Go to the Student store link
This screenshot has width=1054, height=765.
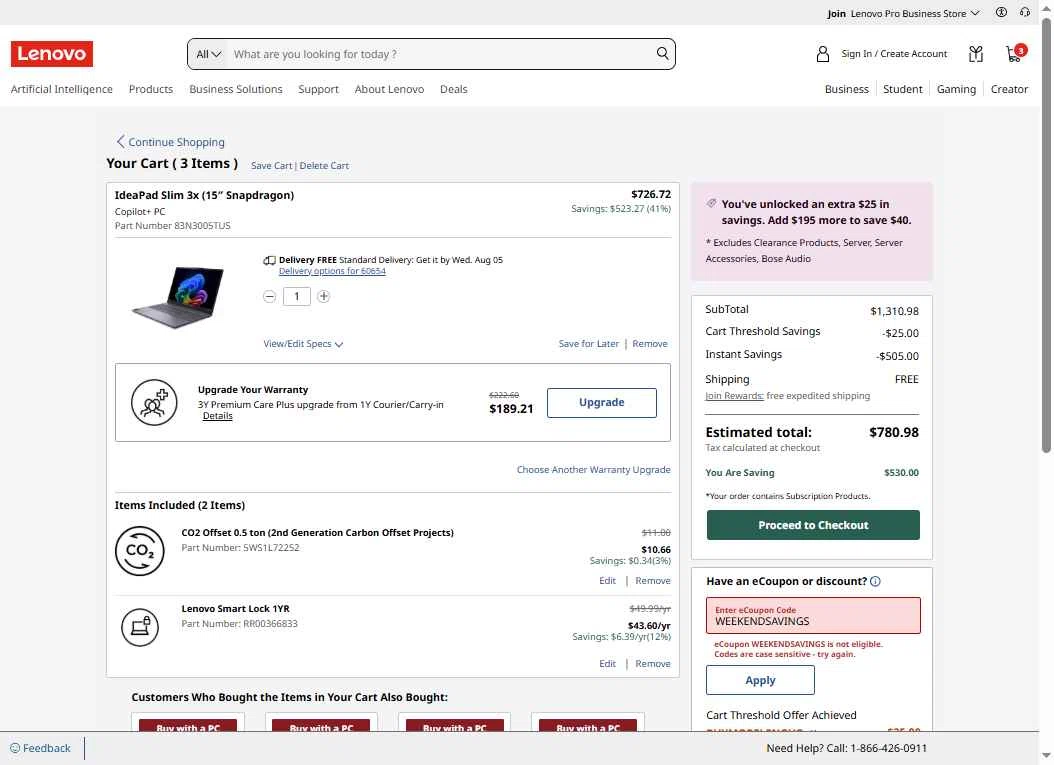[903, 89]
